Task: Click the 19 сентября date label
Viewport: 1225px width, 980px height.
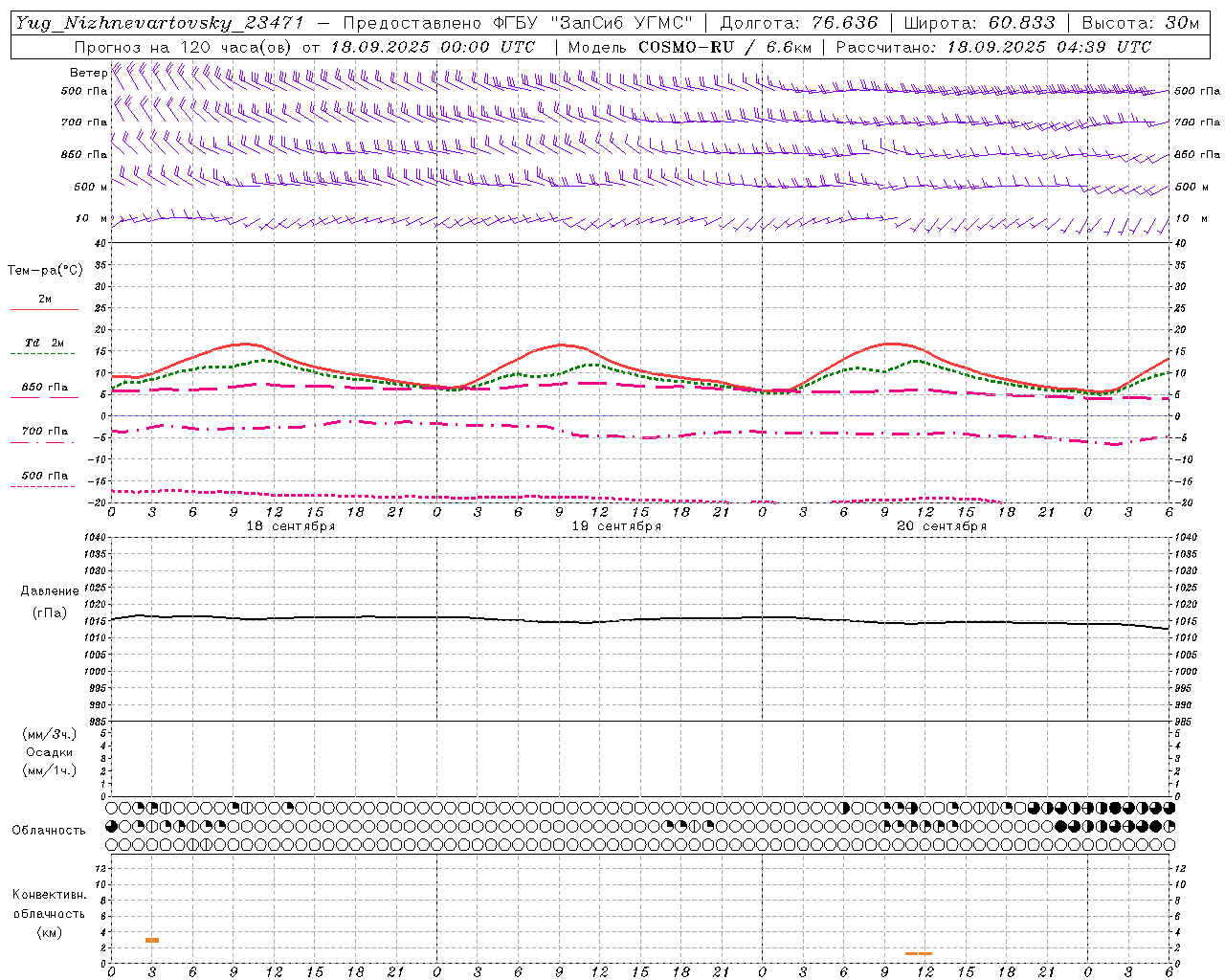Action: coord(616,526)
